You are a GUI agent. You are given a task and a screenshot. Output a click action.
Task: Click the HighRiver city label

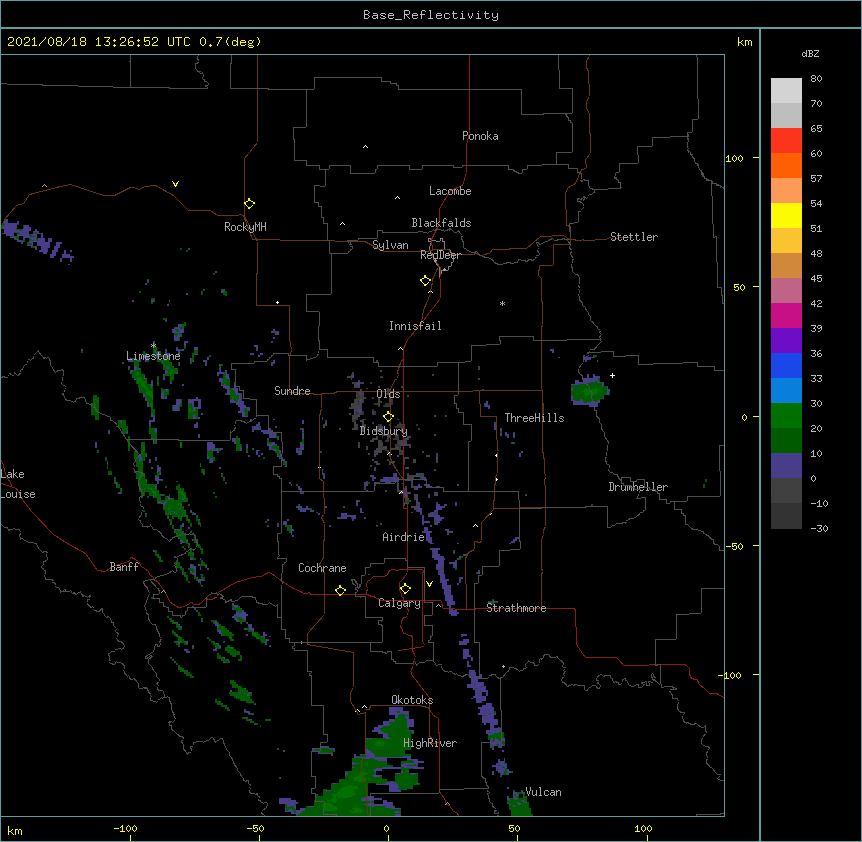pos(430,743)
